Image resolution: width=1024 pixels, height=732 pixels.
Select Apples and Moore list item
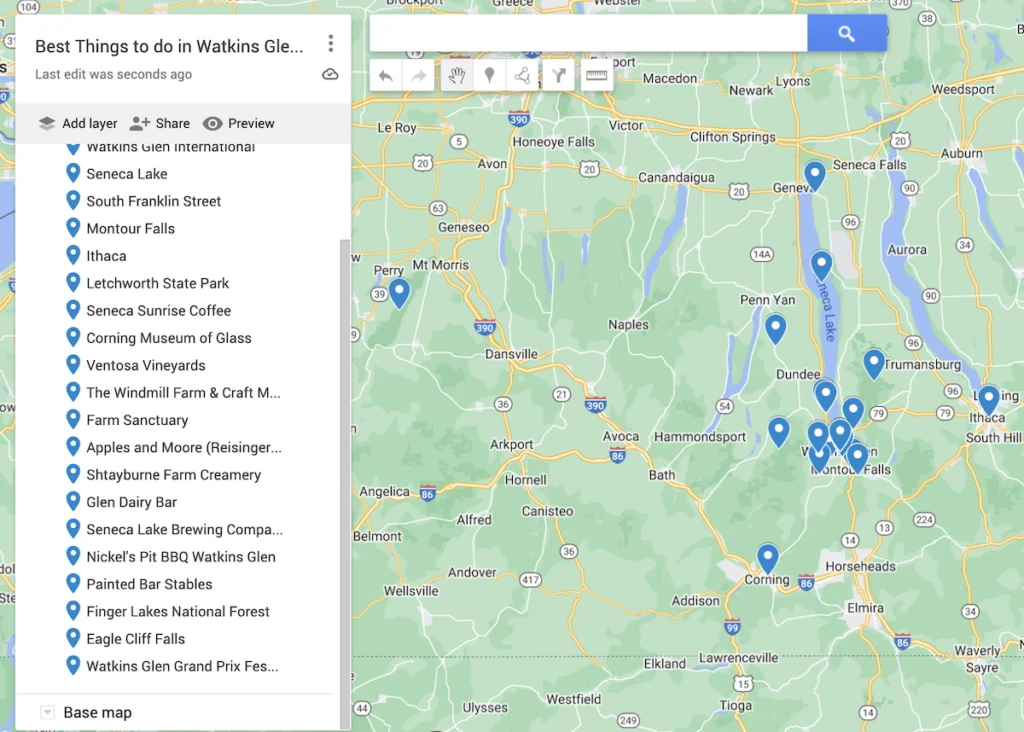pyautogui.click(x=184, y=448)
